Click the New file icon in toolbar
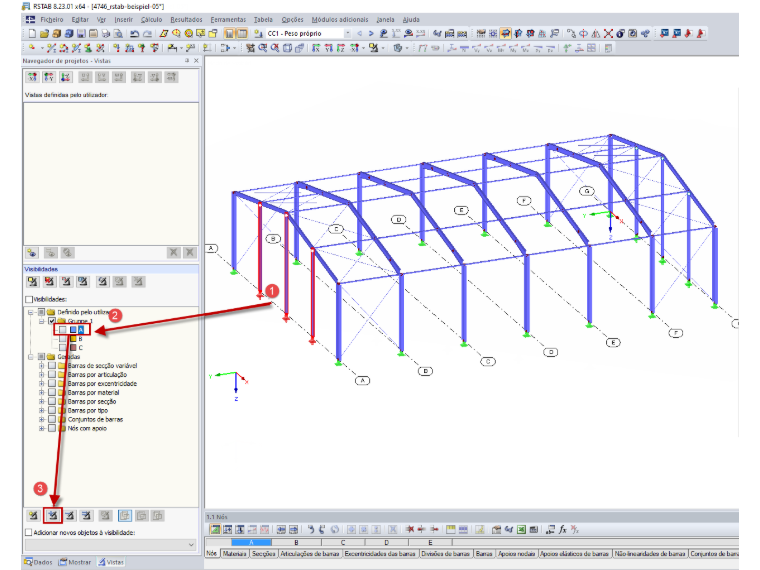Screen dimensions: 760x570 (x=32, y=33)
